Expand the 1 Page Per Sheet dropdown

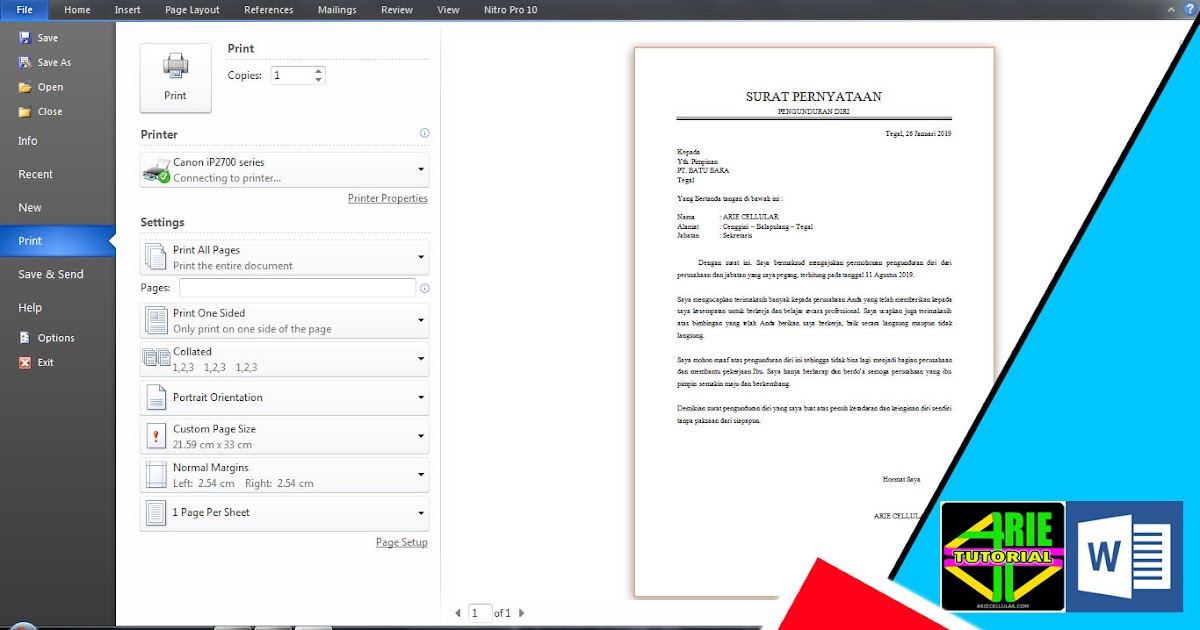(421, 513)
